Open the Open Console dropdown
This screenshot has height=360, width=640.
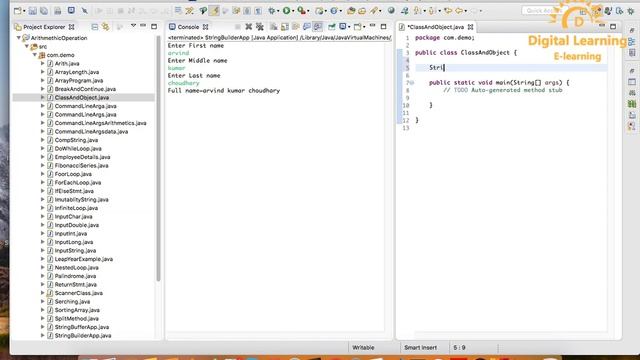364,27
